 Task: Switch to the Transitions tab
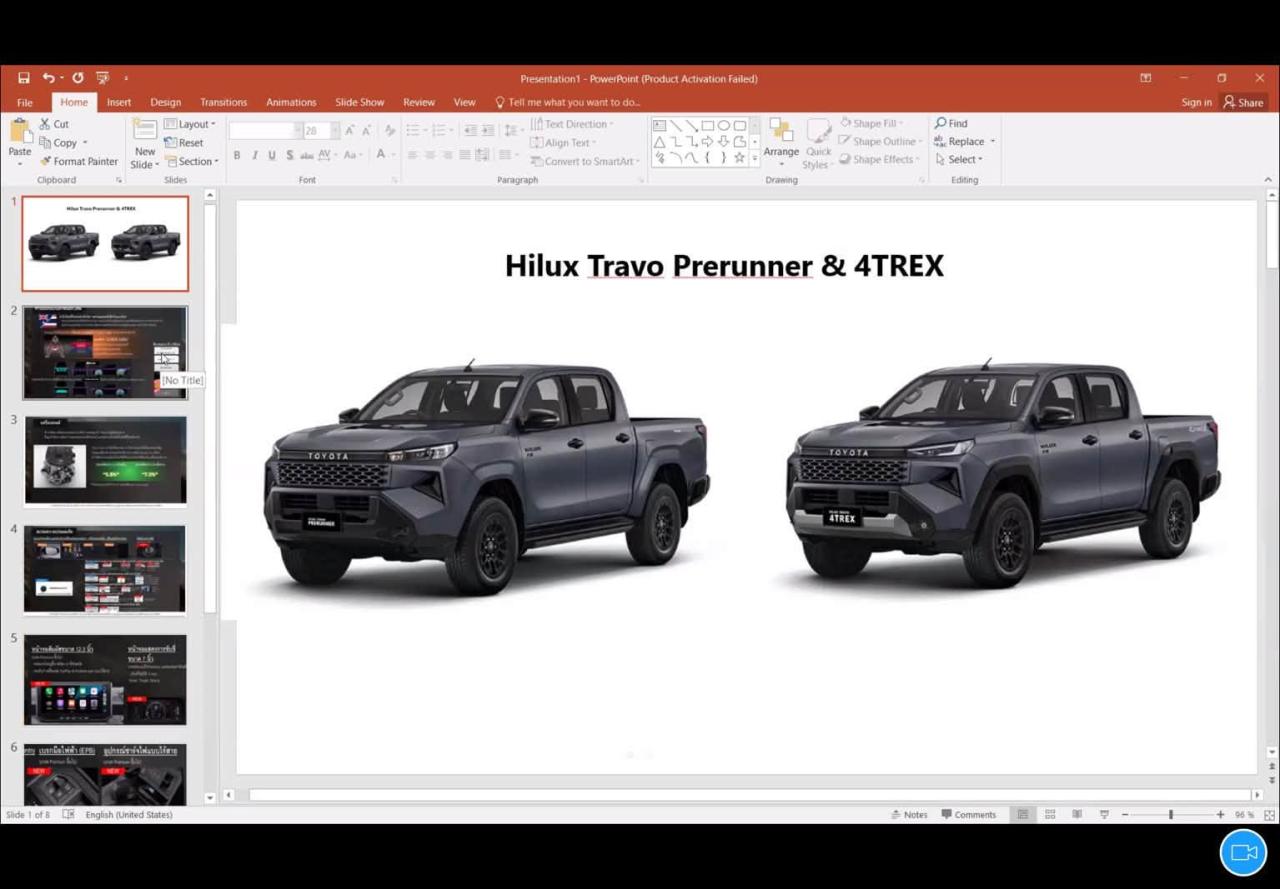(x=223, y=102)
